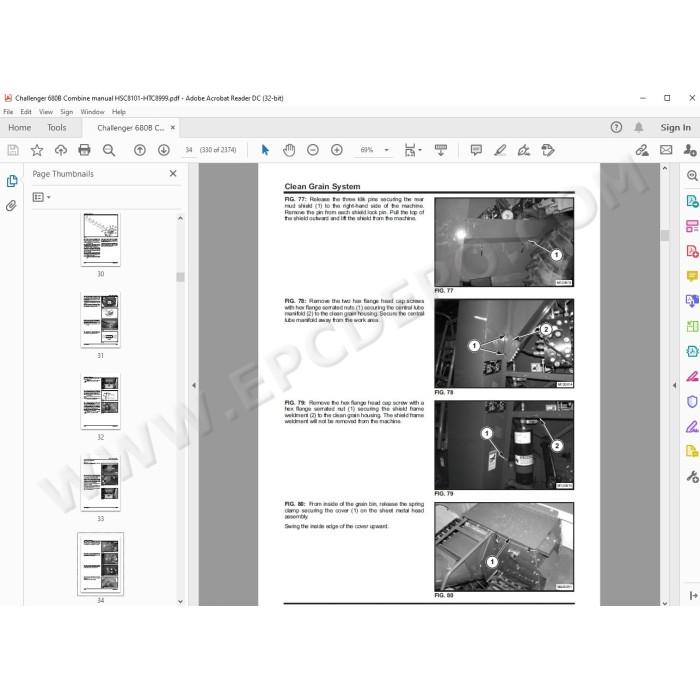Print the document with printer icon
The height and width of the screenshot is (700, 700).
coord(84,150)
